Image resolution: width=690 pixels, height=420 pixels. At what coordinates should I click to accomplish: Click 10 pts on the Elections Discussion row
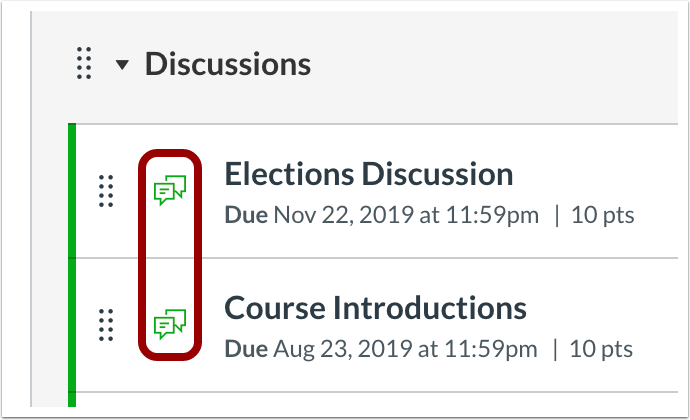(x=602, y=215)
